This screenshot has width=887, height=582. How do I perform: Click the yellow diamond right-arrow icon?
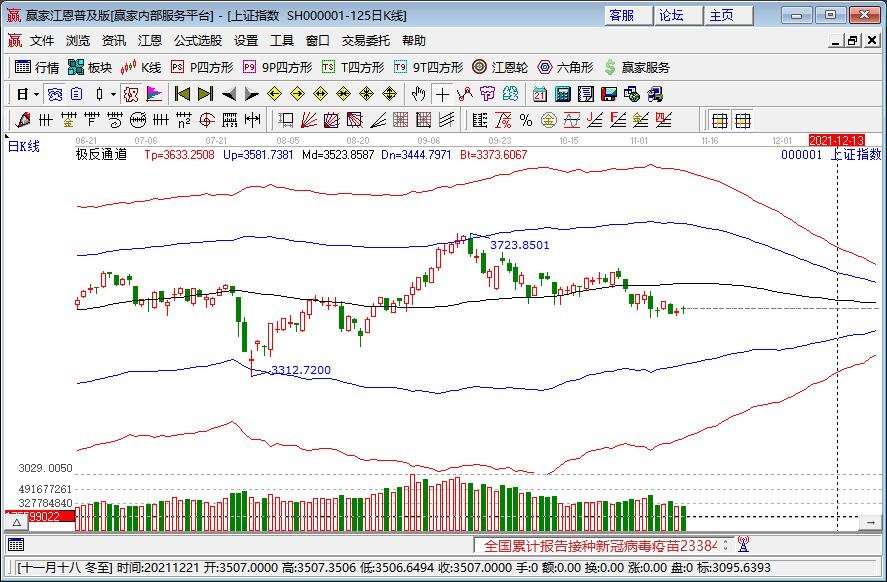[298, 94]
